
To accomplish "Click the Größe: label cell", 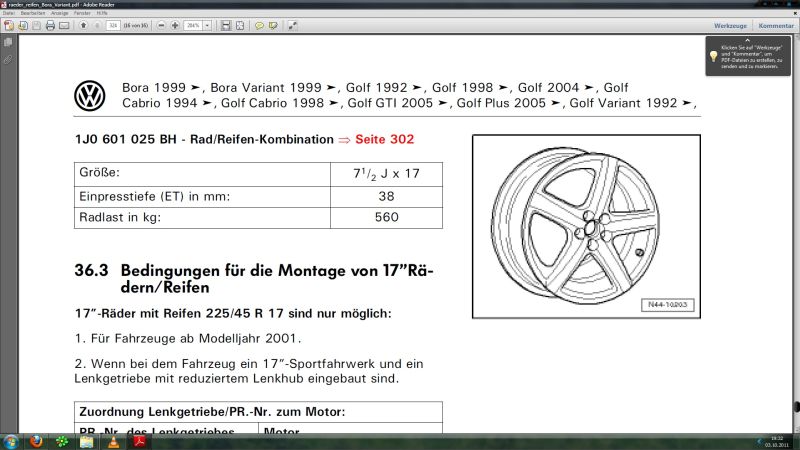I will [202, 174].
